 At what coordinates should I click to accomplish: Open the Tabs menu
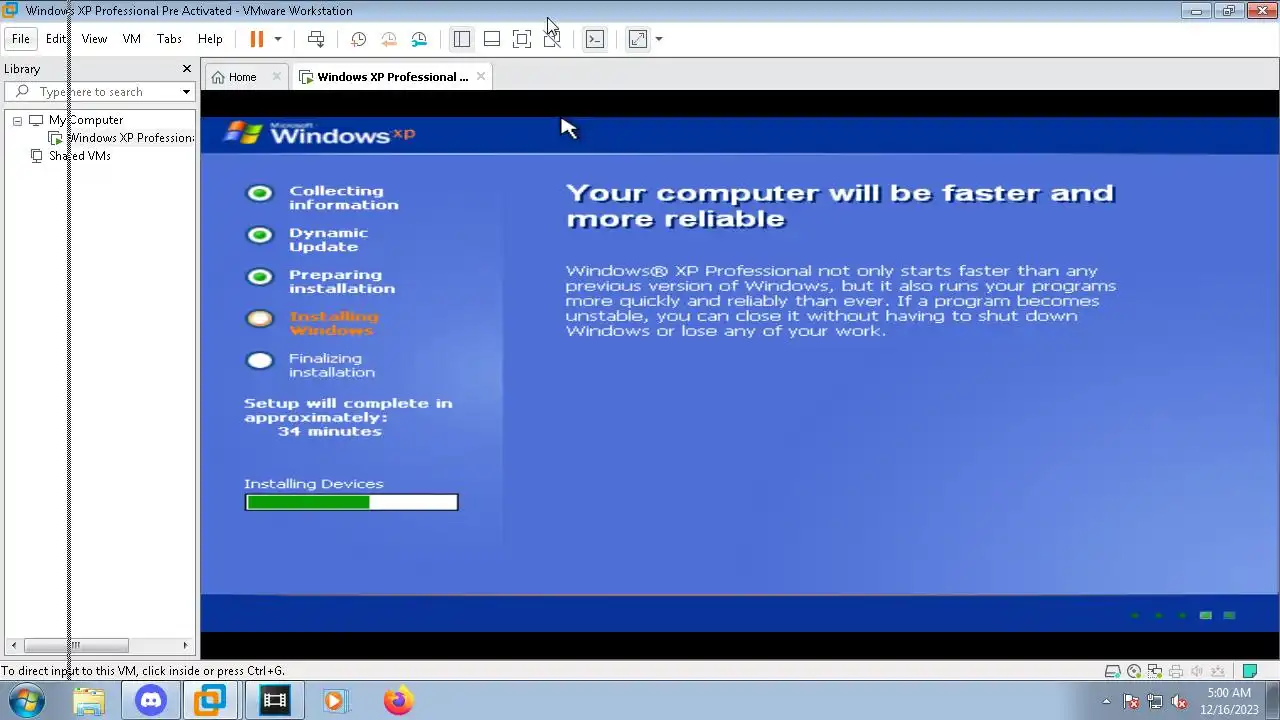point(169,39)
